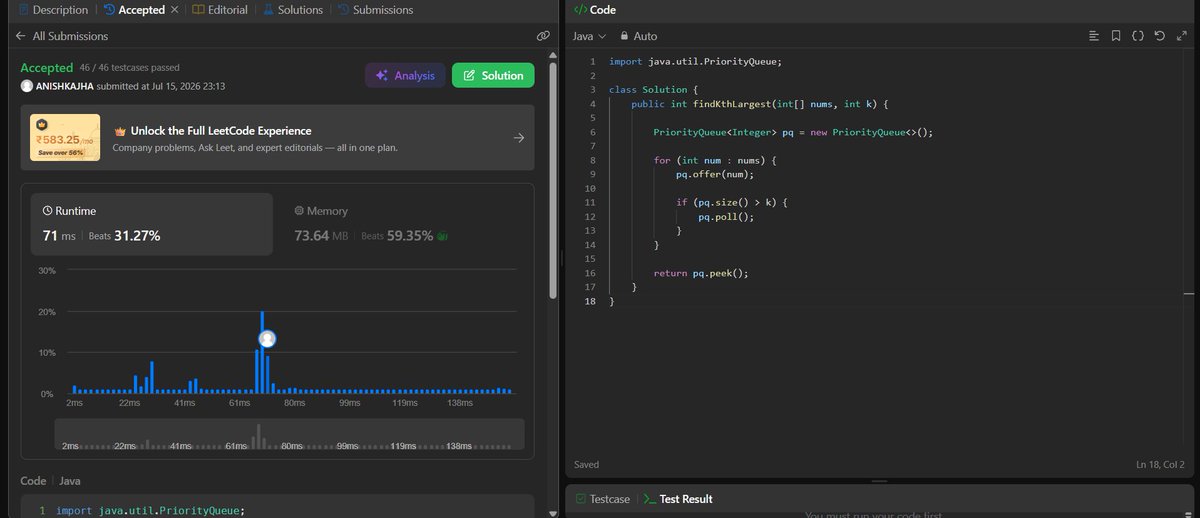
Task: Close the Accepted tab
Action: tap(175, 10)
